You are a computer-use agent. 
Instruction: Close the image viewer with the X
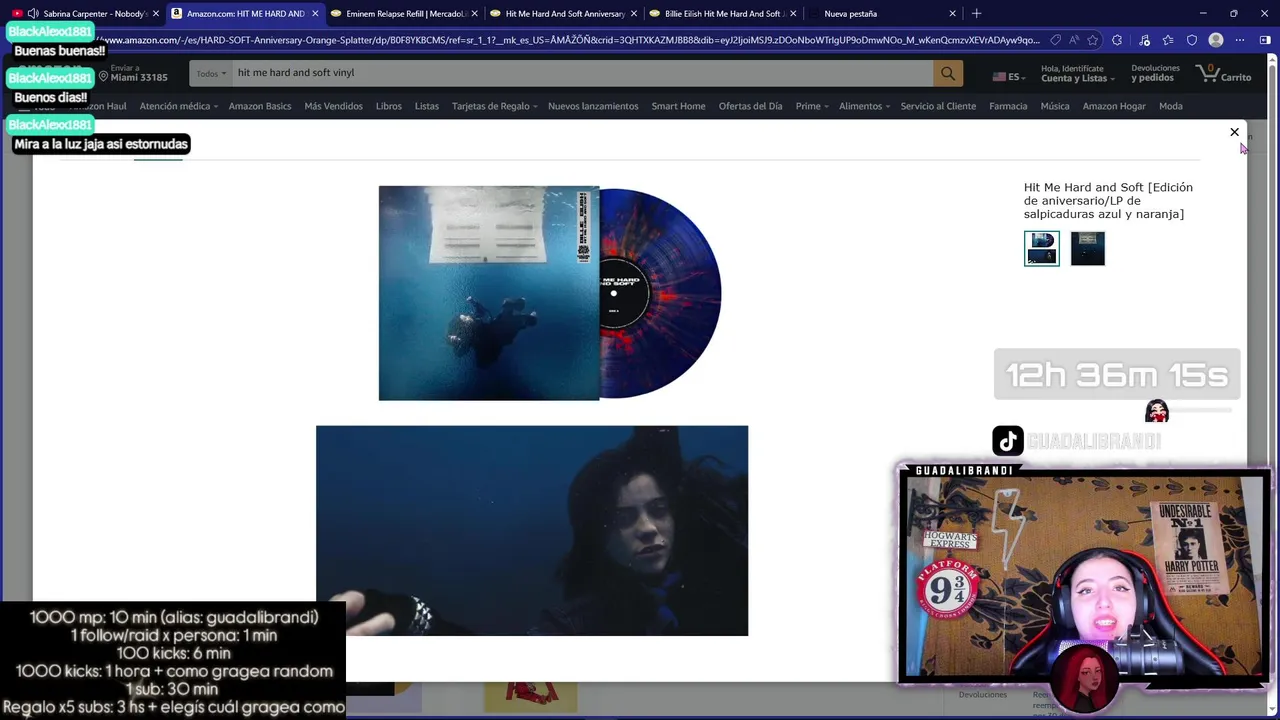click(x=1234, y=132)
